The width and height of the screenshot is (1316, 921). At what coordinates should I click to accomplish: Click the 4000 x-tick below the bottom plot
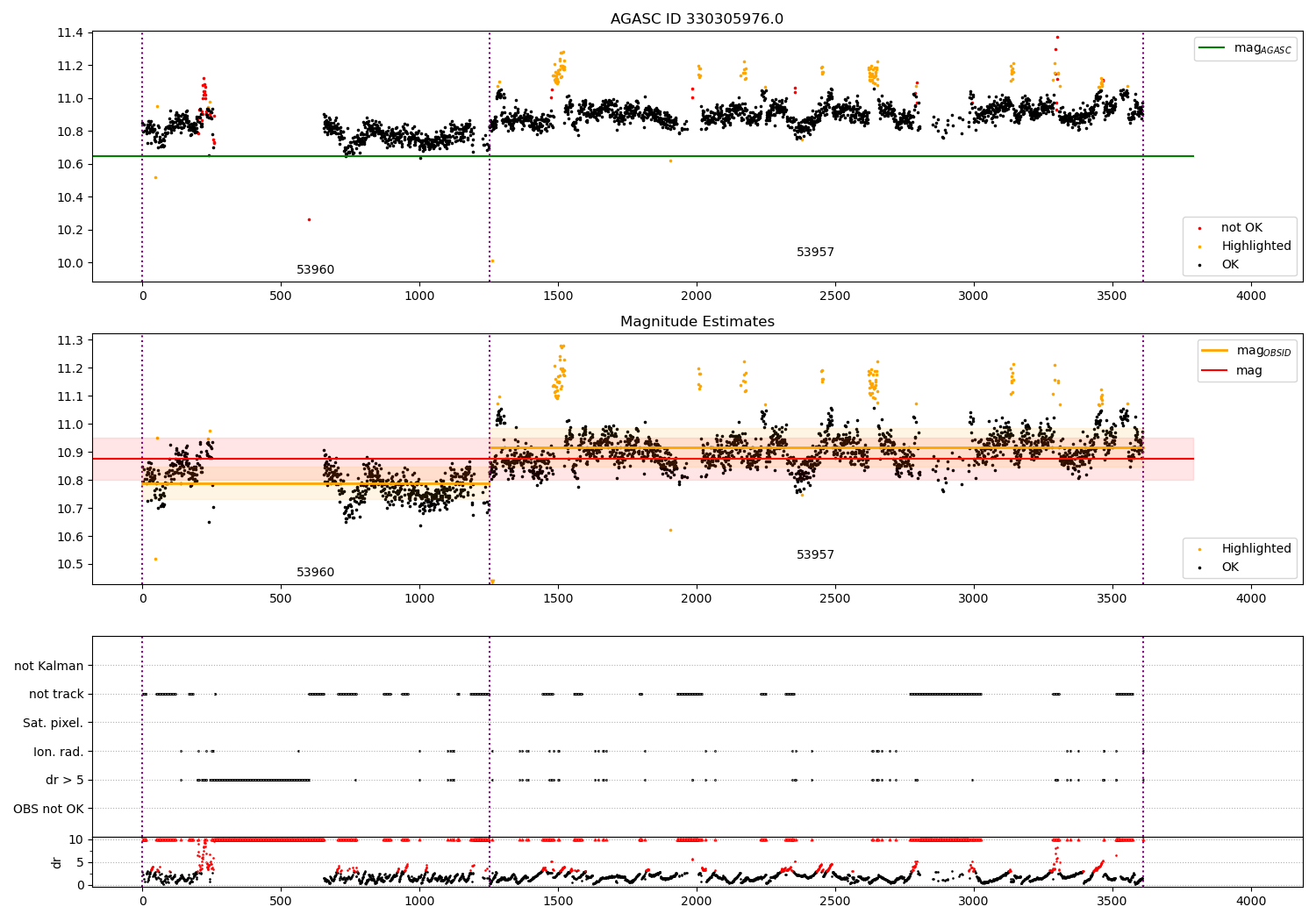1251,901
